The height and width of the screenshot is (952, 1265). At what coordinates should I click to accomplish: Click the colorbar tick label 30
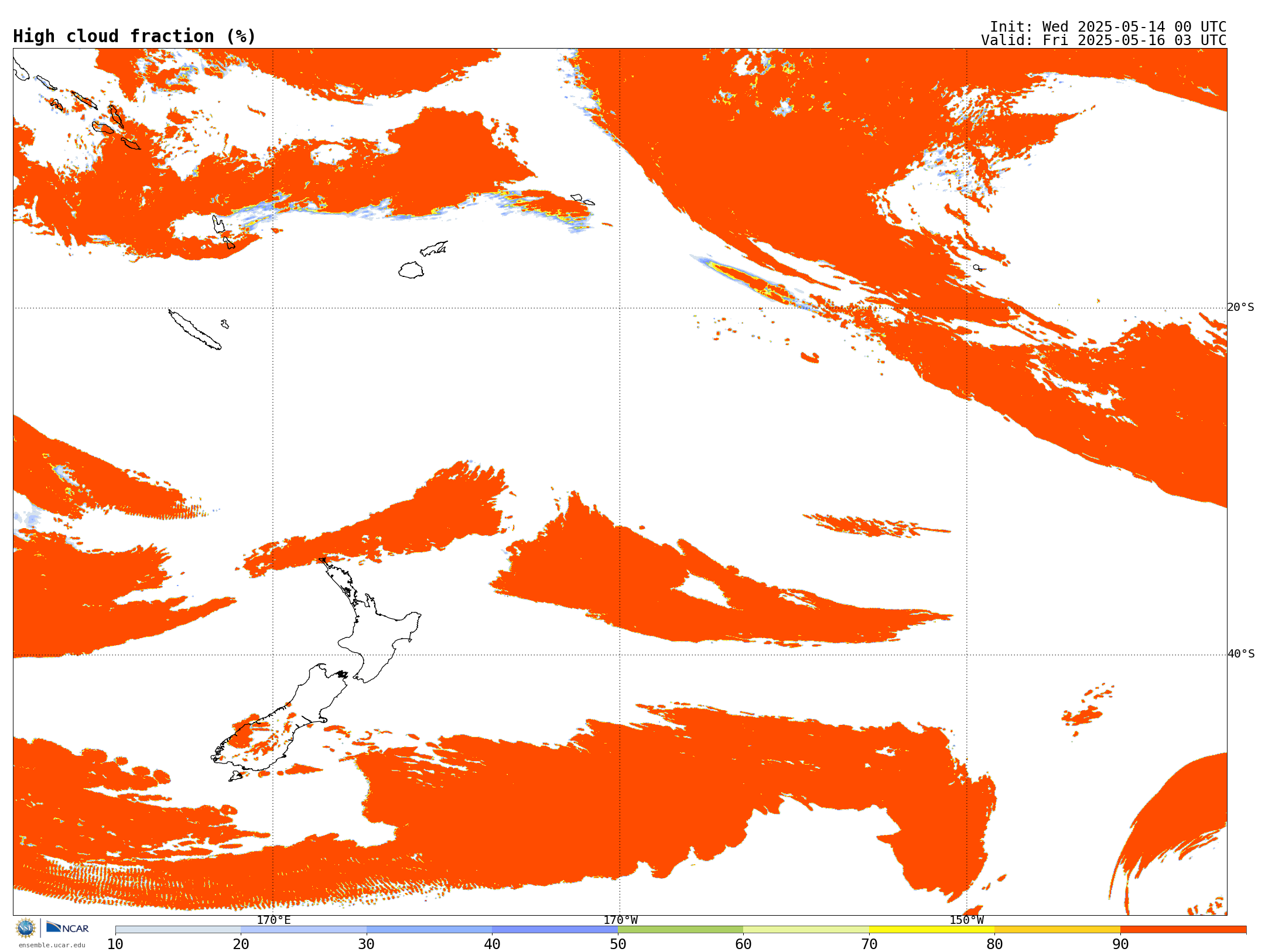[367, 944]
